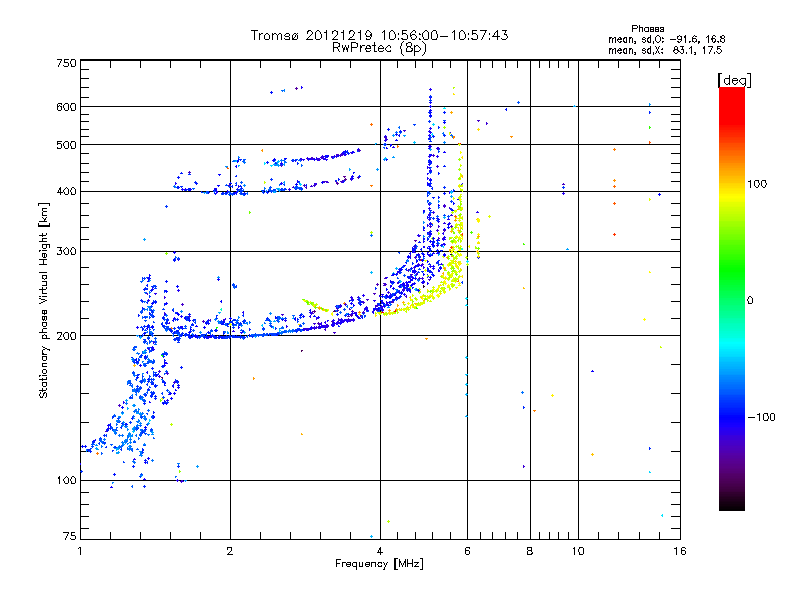
Task: Click the colorbar label '100'
Action: click(757, 184)
